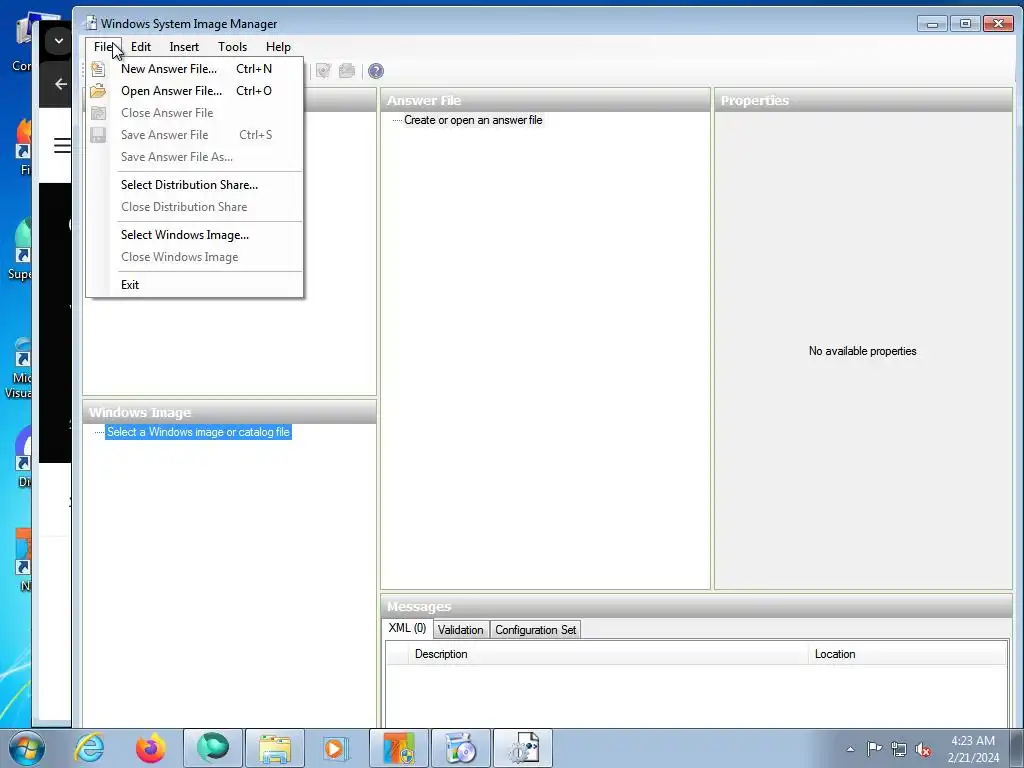
Task: Minimize the Windows System Image Manager window
Action: 932,24
